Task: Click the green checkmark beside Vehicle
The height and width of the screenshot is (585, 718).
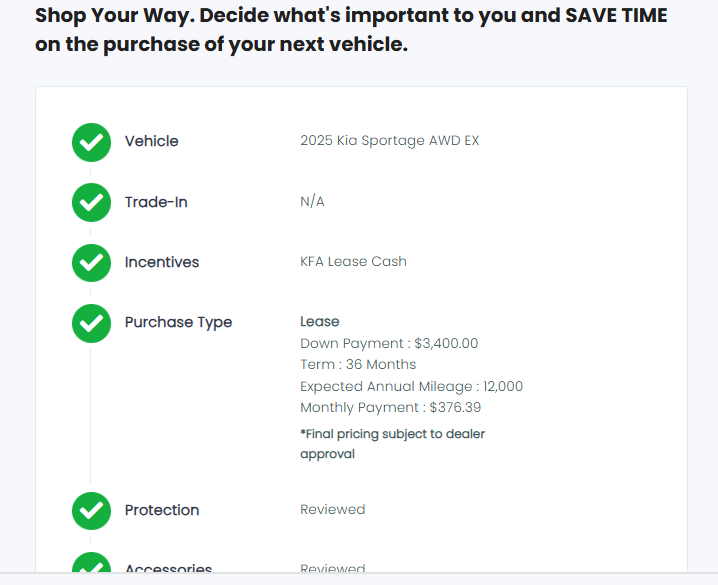Action: pyautogui.click(x=91, y=142)
